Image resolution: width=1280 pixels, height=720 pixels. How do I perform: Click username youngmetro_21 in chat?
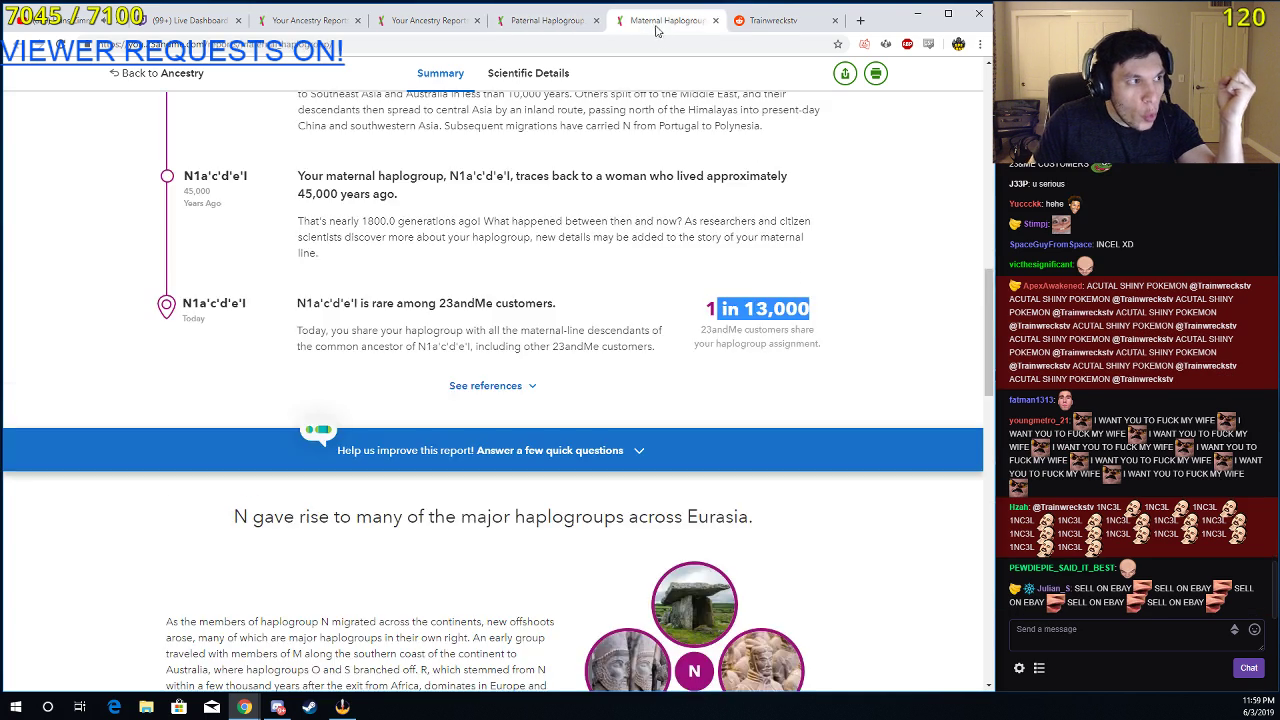click(1039, 421)
